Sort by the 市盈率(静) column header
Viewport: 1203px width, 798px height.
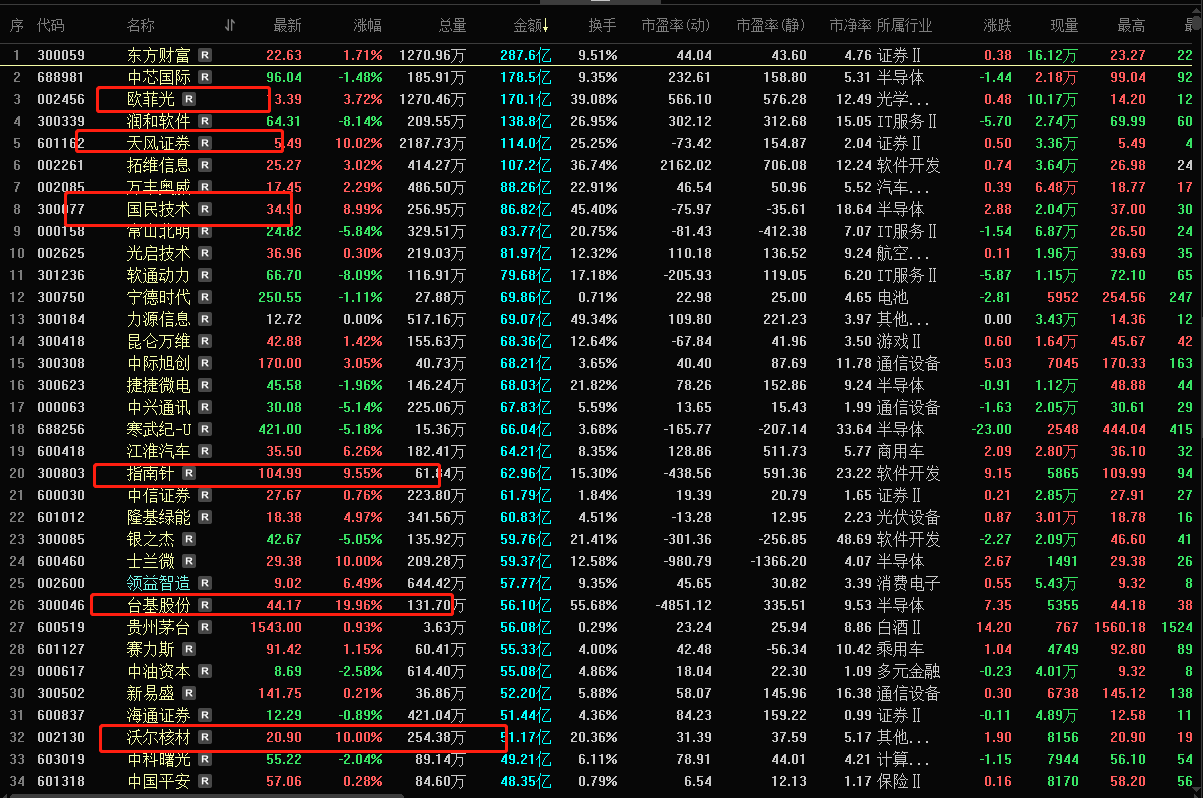tap(771, 25)
